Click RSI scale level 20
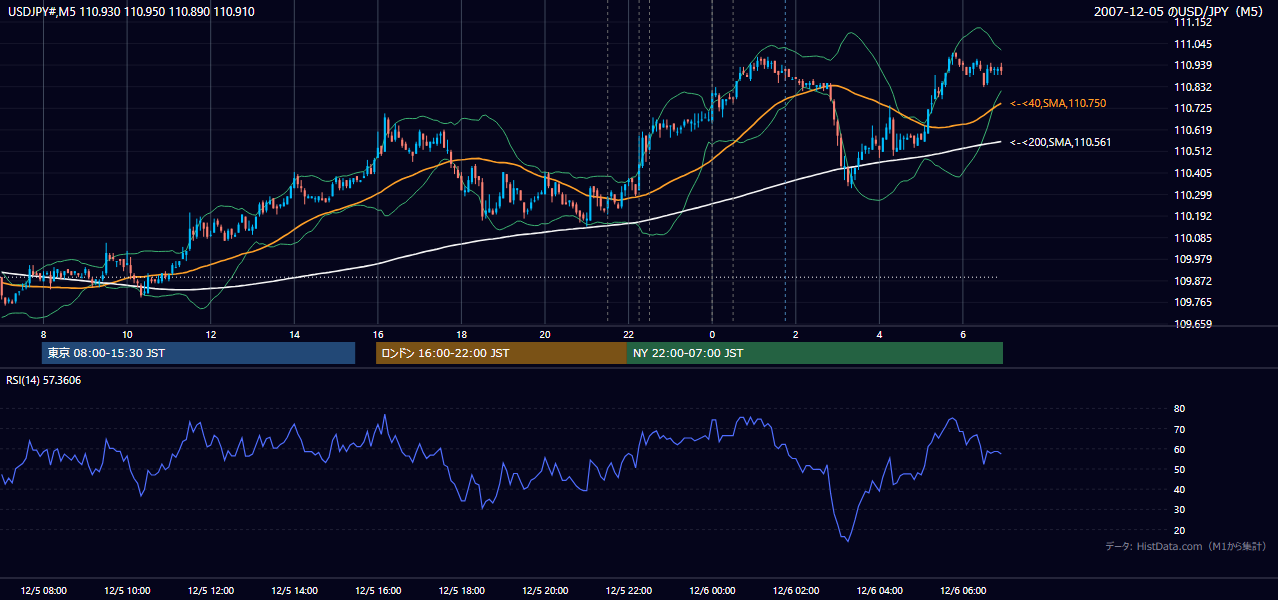 (x=1179, y=530)
